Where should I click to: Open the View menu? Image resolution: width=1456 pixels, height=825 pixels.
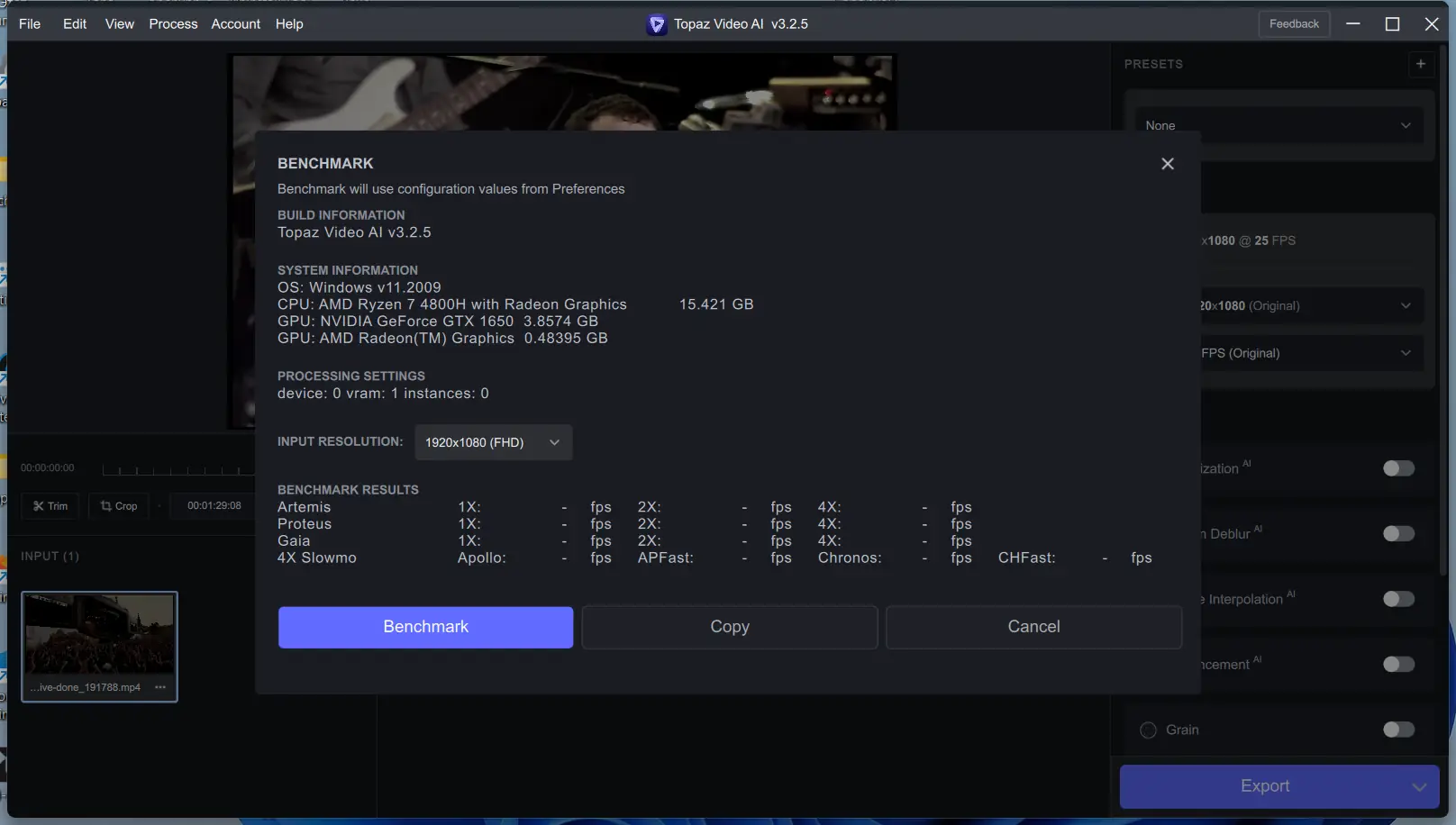(120, 24)
